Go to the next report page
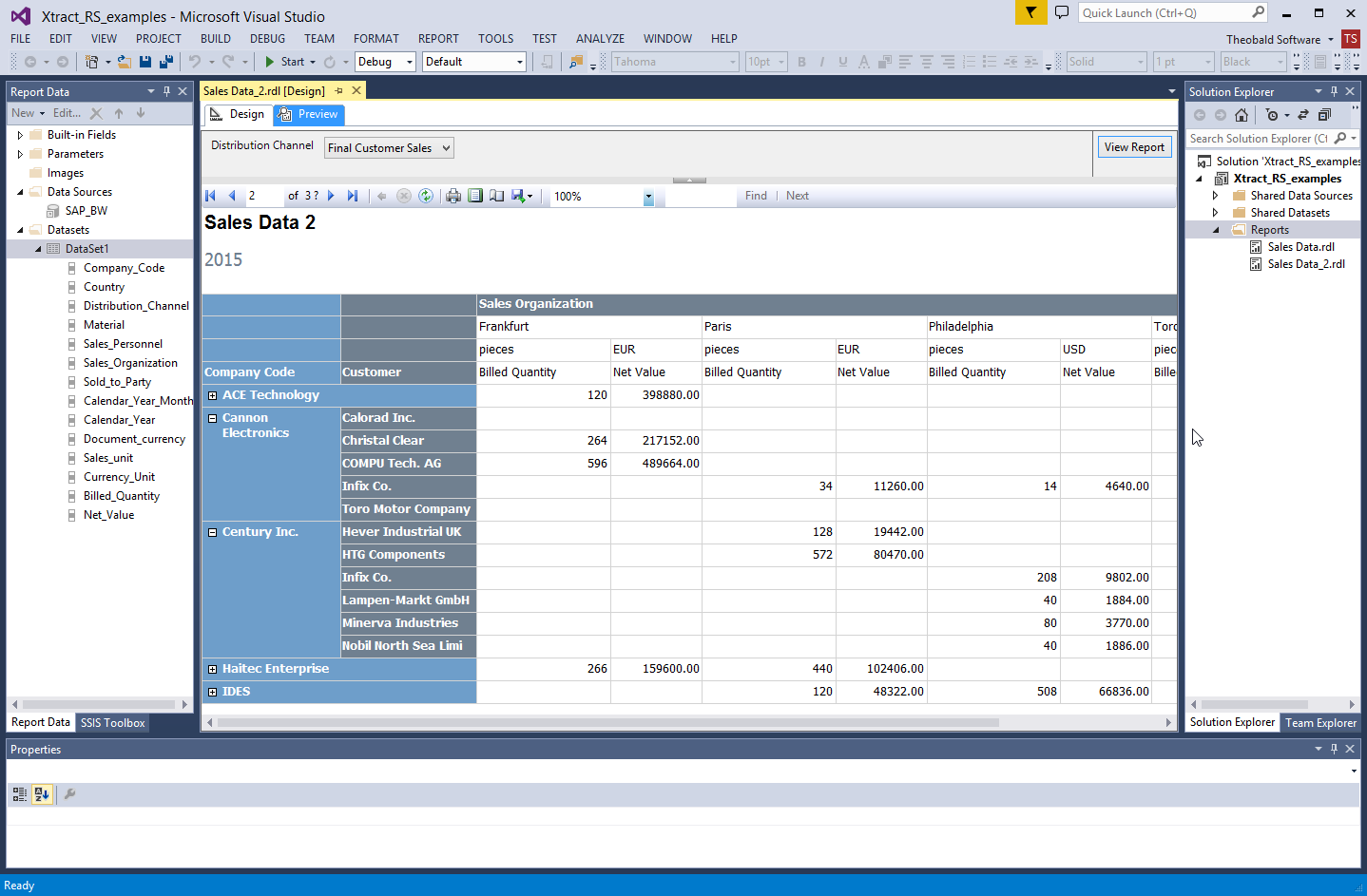1367x896 pixels. (x=331, y=196)
